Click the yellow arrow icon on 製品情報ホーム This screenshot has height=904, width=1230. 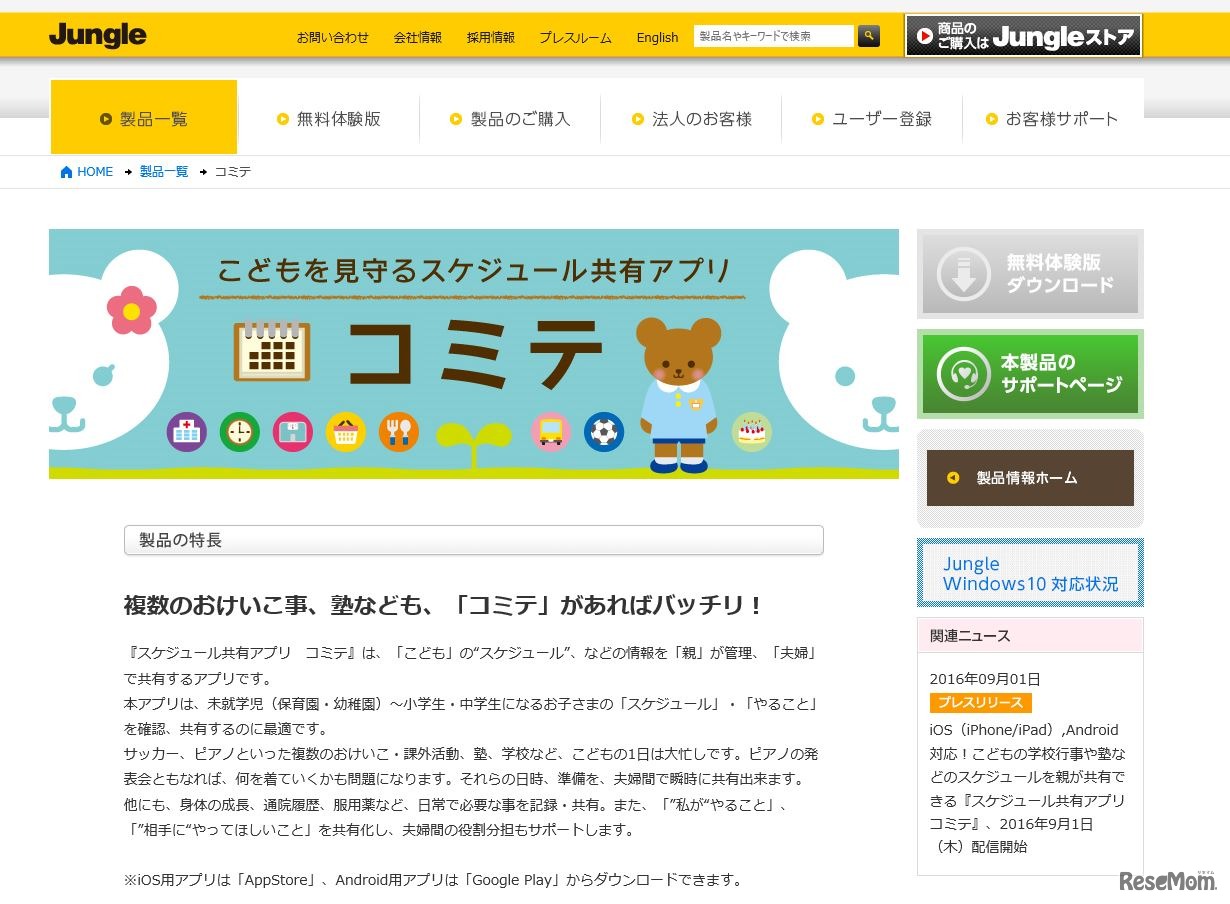[953, 478]
